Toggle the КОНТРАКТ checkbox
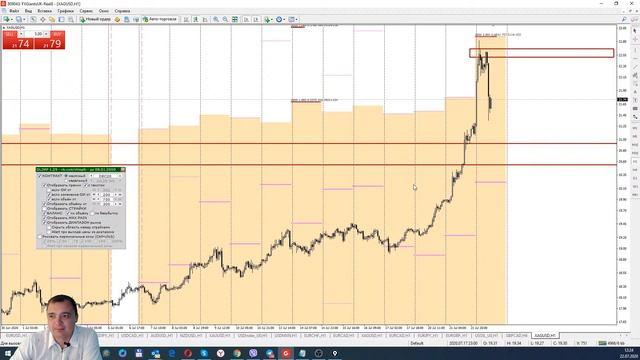640x360 pixels. (x=40, y=176)
